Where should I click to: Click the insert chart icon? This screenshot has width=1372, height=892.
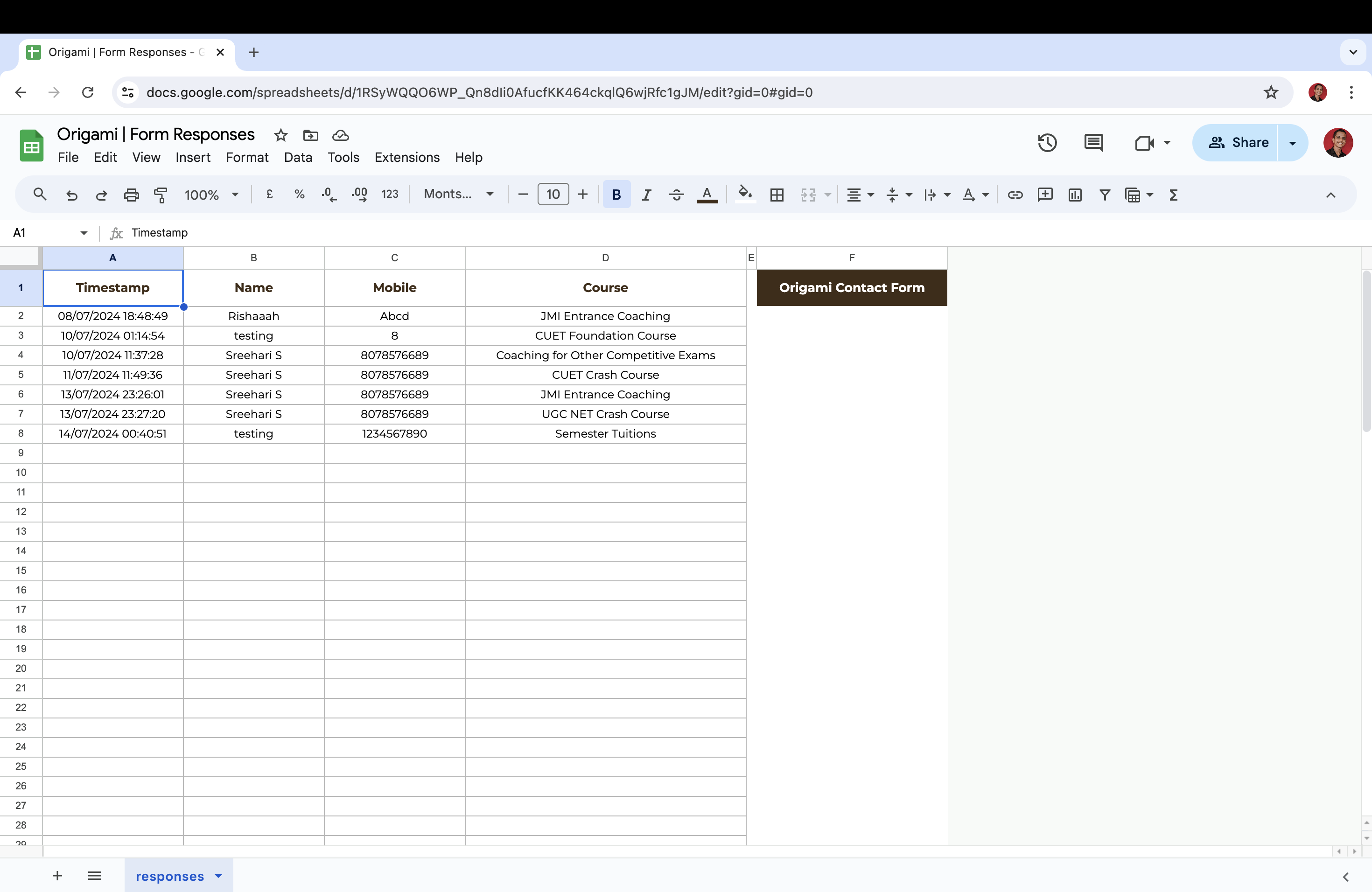click(1075, 195)
